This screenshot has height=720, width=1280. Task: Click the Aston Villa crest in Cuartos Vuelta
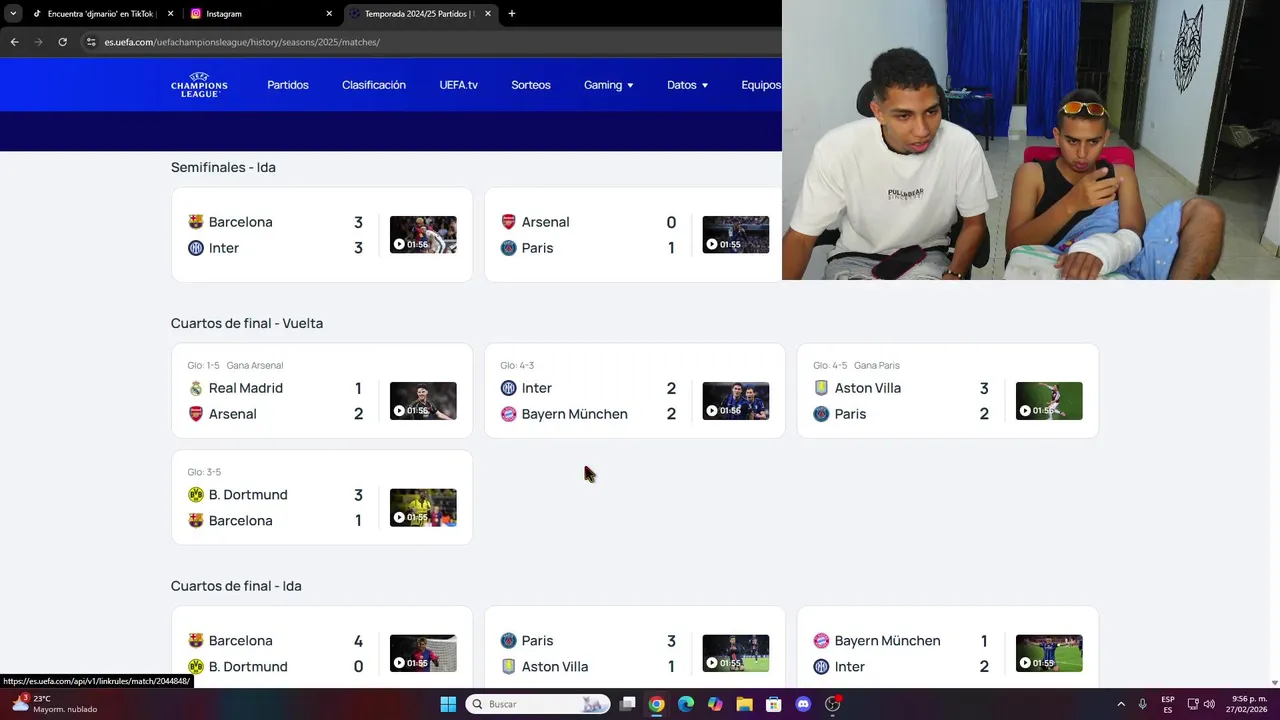tap(821, 388)
